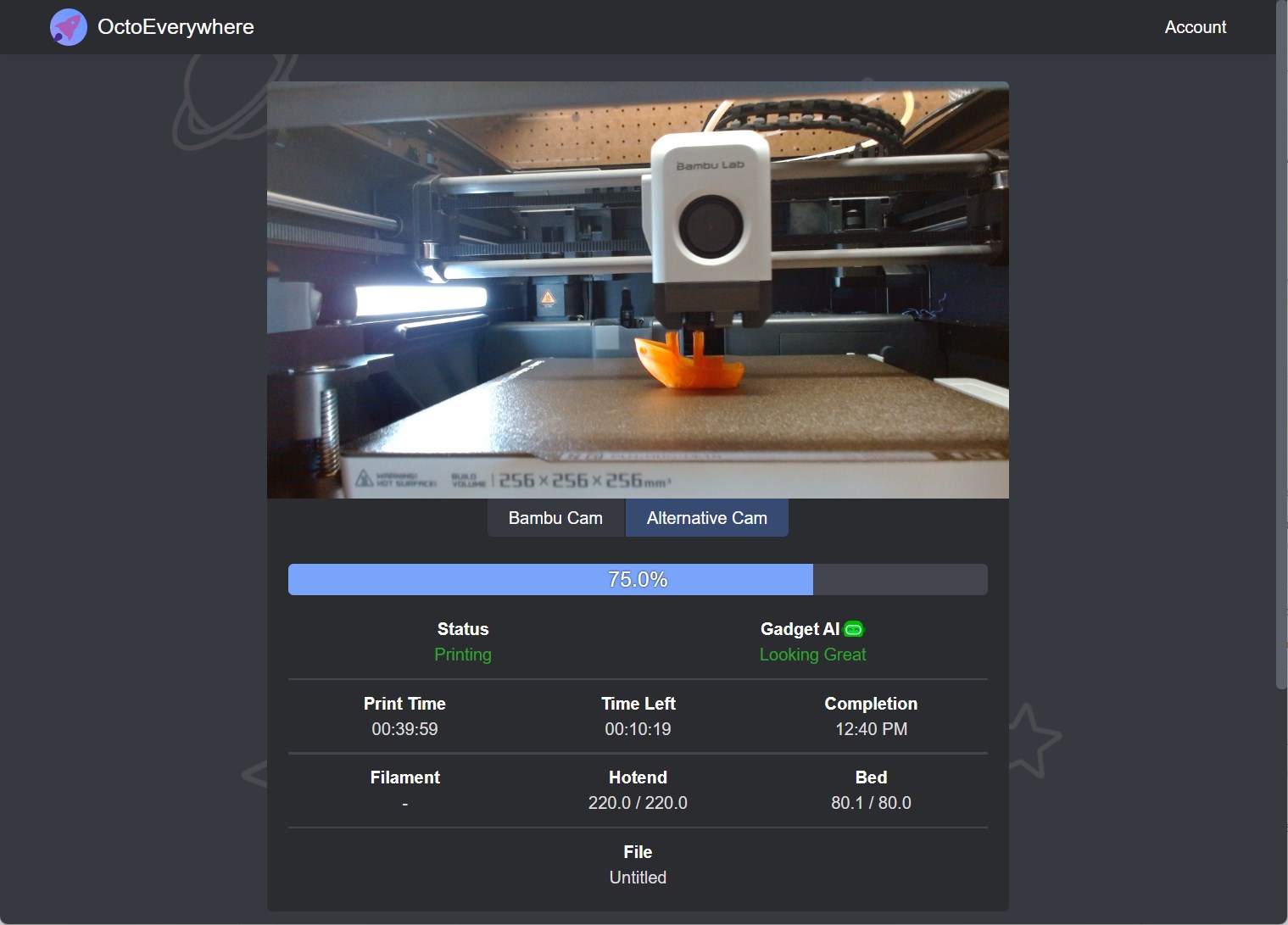Open the Account menu

pos(1195,26)
